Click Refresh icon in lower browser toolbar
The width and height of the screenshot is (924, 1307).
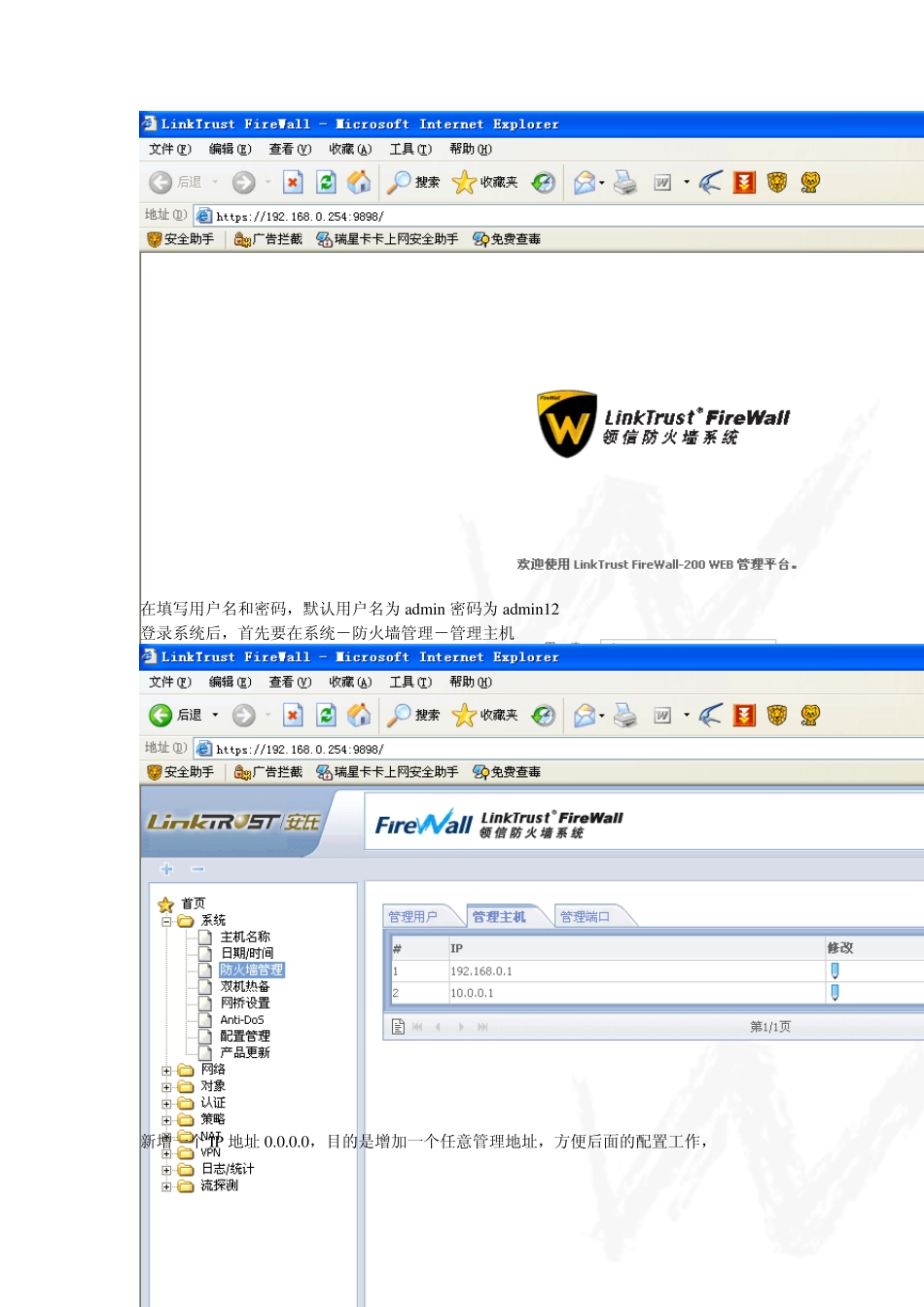(x=327, y=715)
